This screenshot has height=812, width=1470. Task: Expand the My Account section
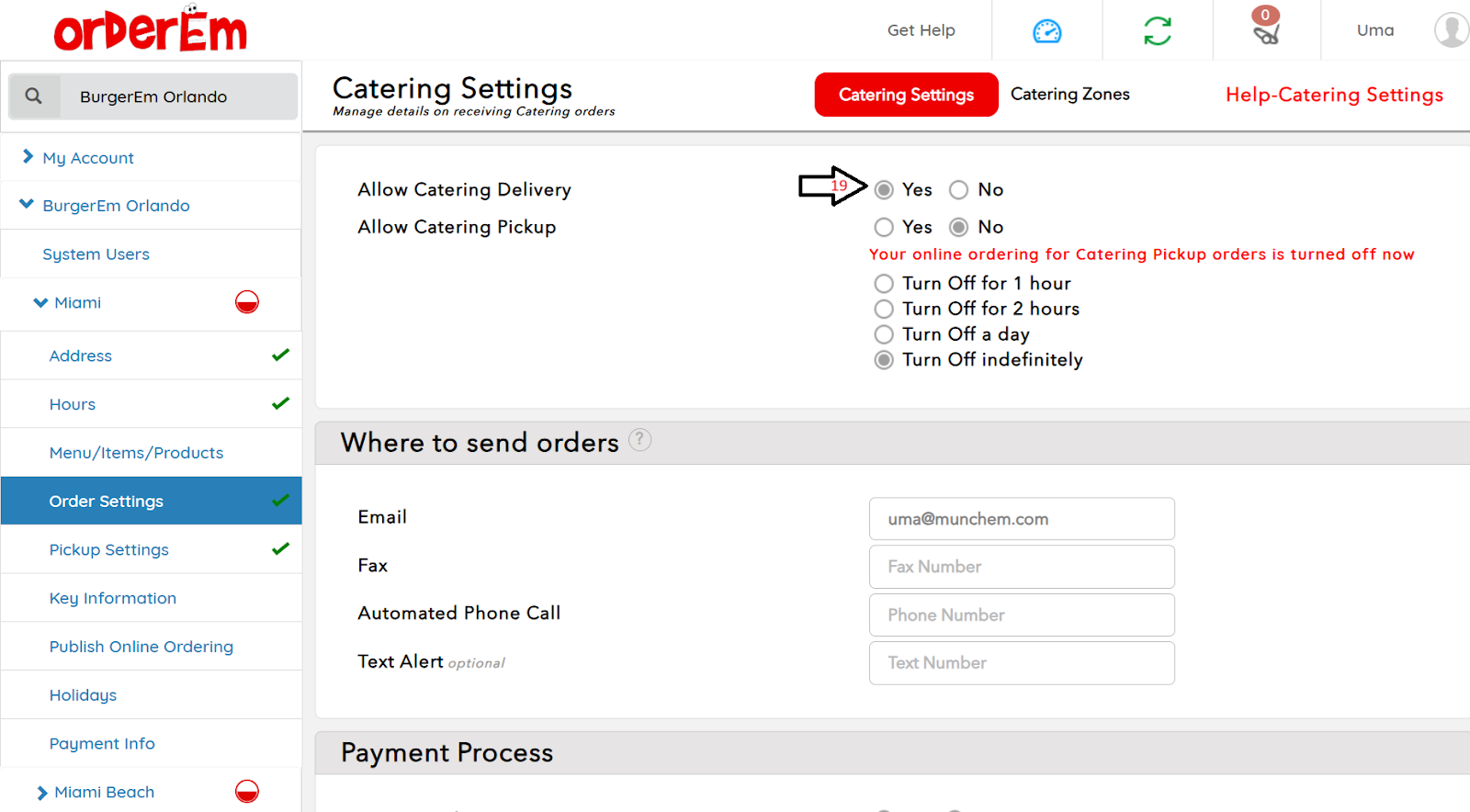pos(28,157)
